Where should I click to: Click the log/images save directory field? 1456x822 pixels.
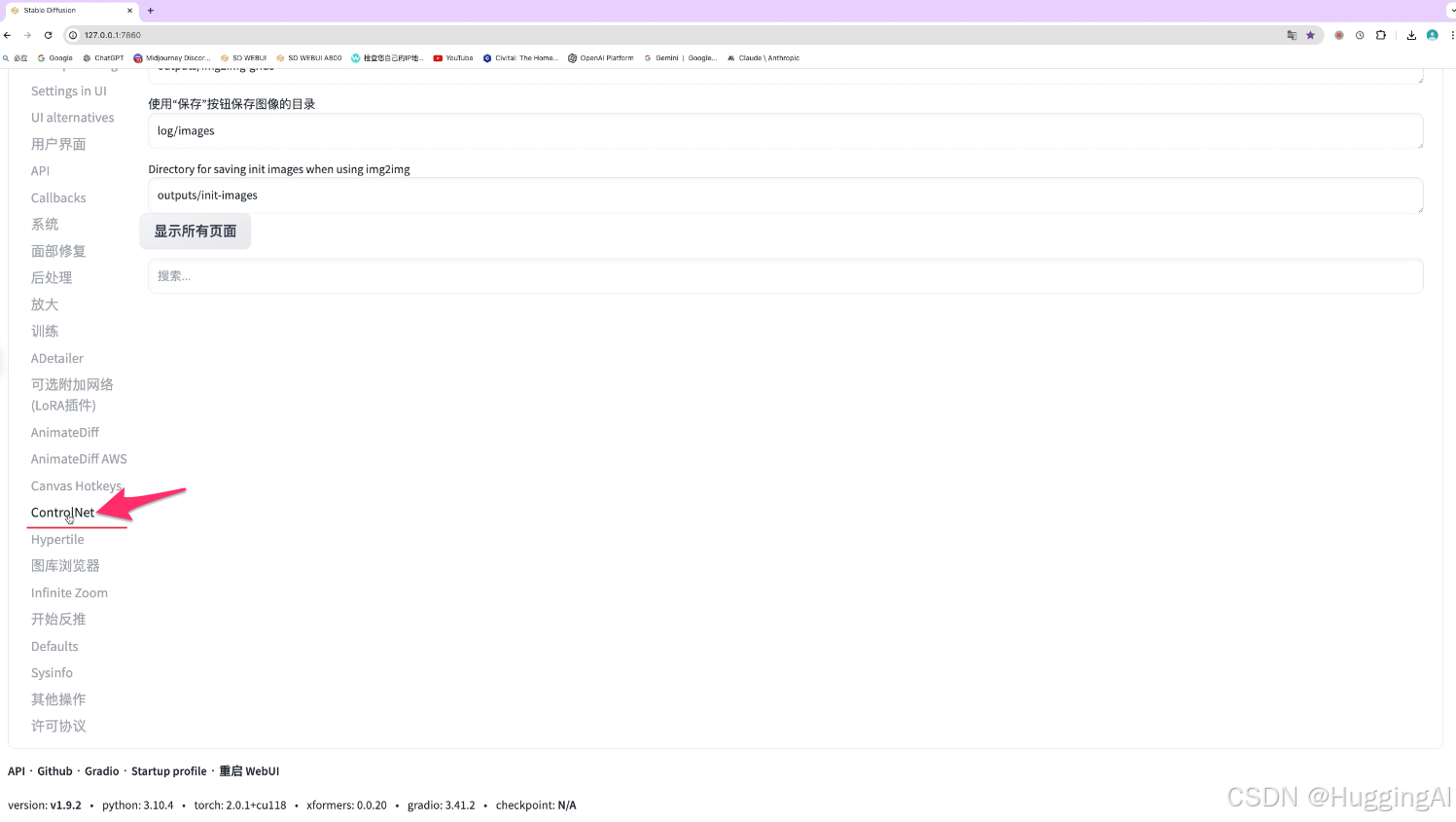786,131
